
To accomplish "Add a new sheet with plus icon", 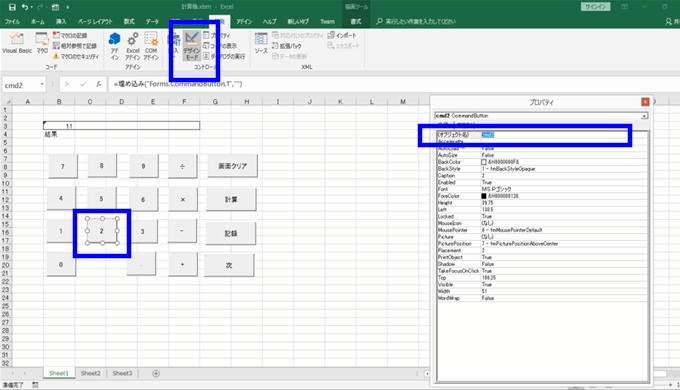I will tap(156, 373).
